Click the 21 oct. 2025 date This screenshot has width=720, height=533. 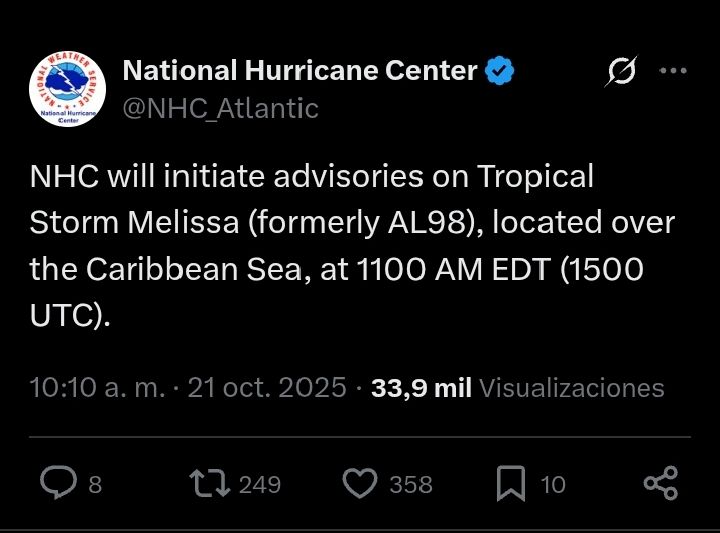pos(267,388)
